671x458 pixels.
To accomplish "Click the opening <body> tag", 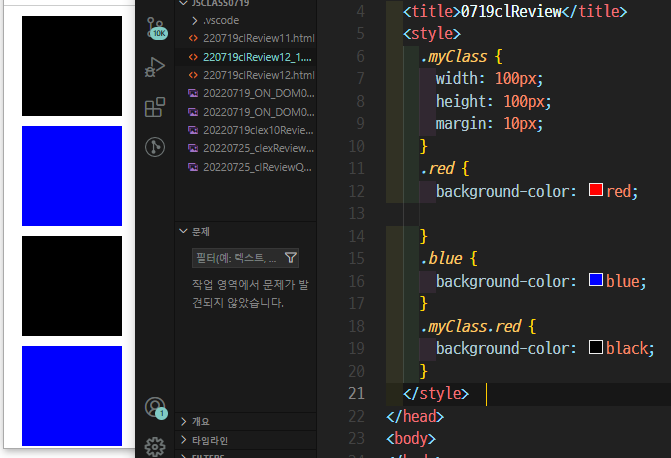I will (411, 439).
